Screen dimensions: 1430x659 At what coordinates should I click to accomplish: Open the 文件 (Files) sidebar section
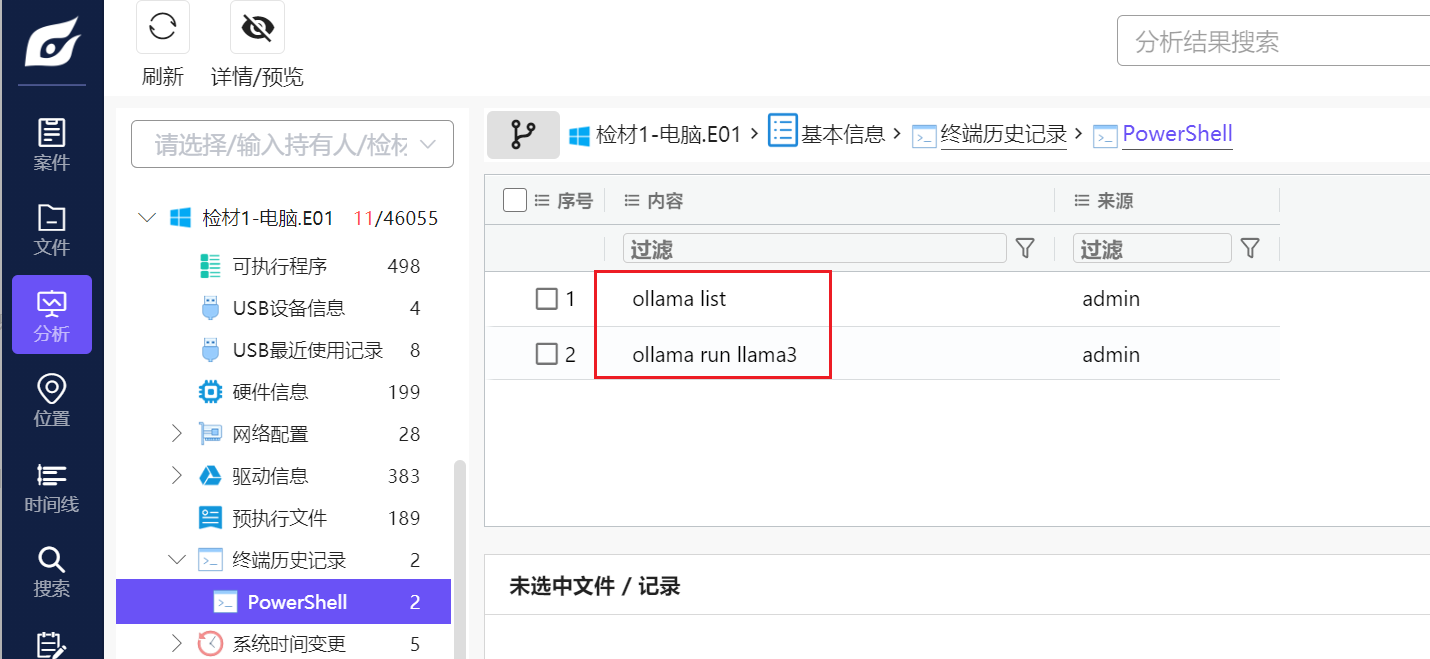point(51,229)
